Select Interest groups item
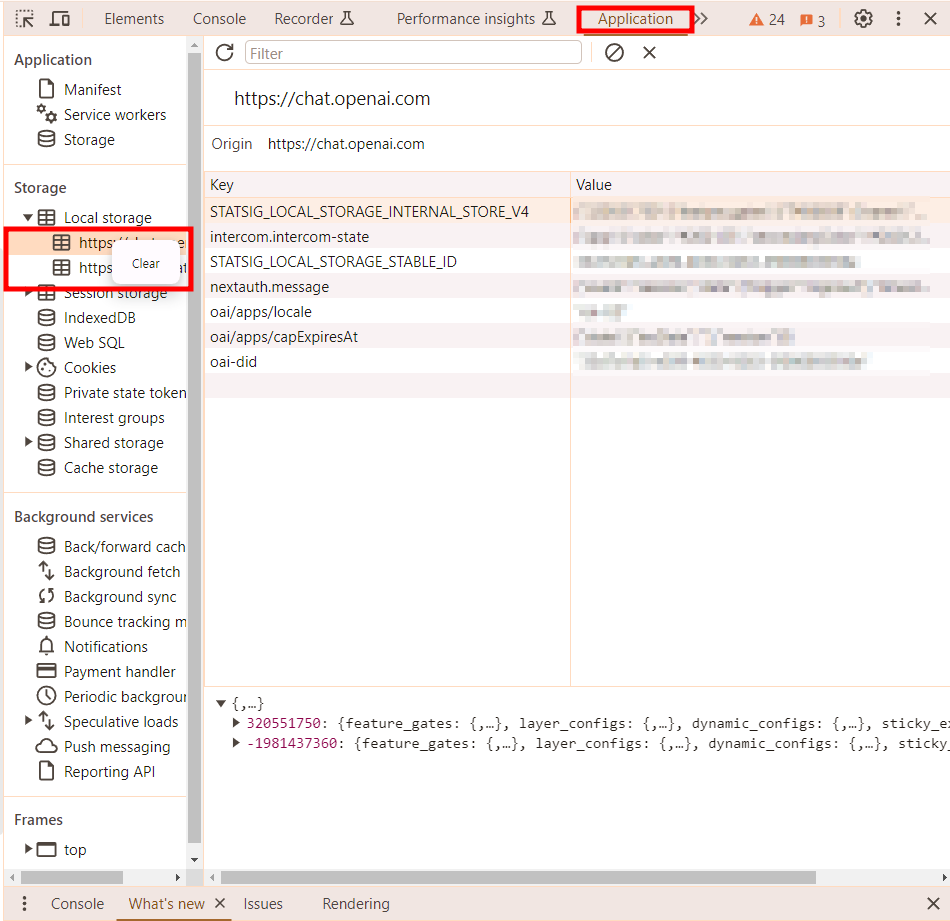The height and width of the screenshot is (921, 950). coord(114,418)
